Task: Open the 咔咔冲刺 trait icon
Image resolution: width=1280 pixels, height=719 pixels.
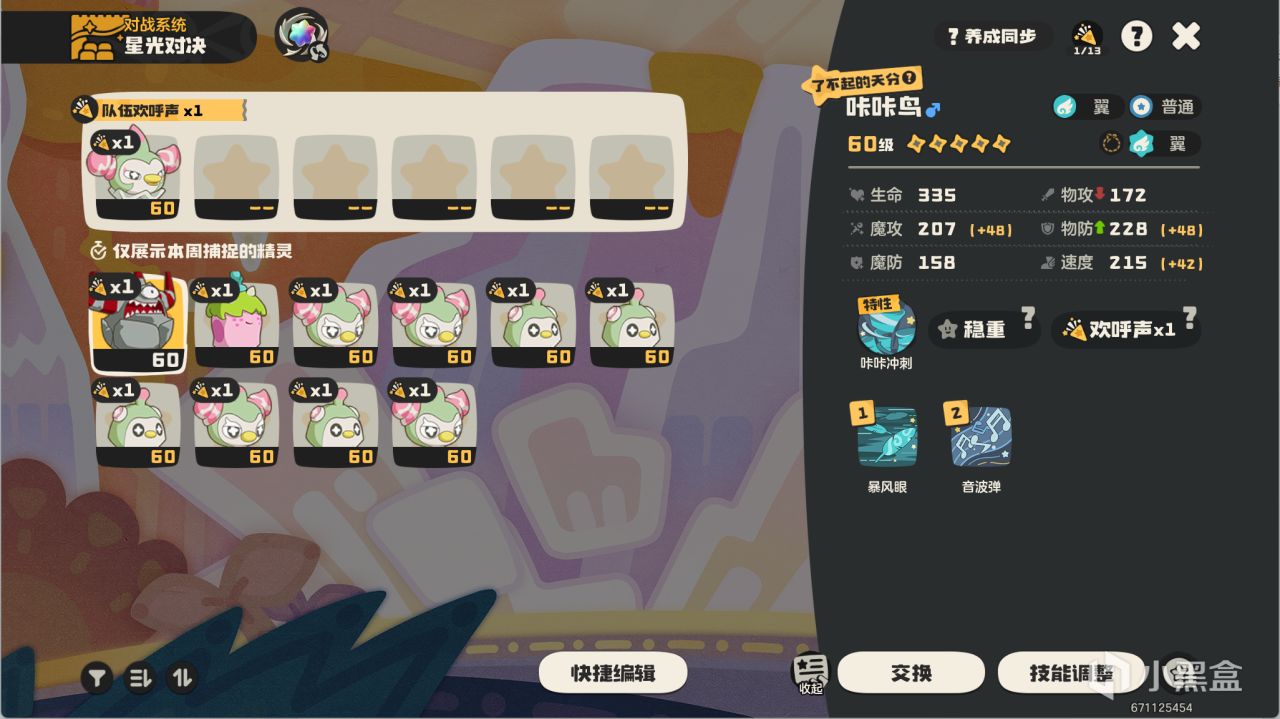Action: click(x=886, y=325)
